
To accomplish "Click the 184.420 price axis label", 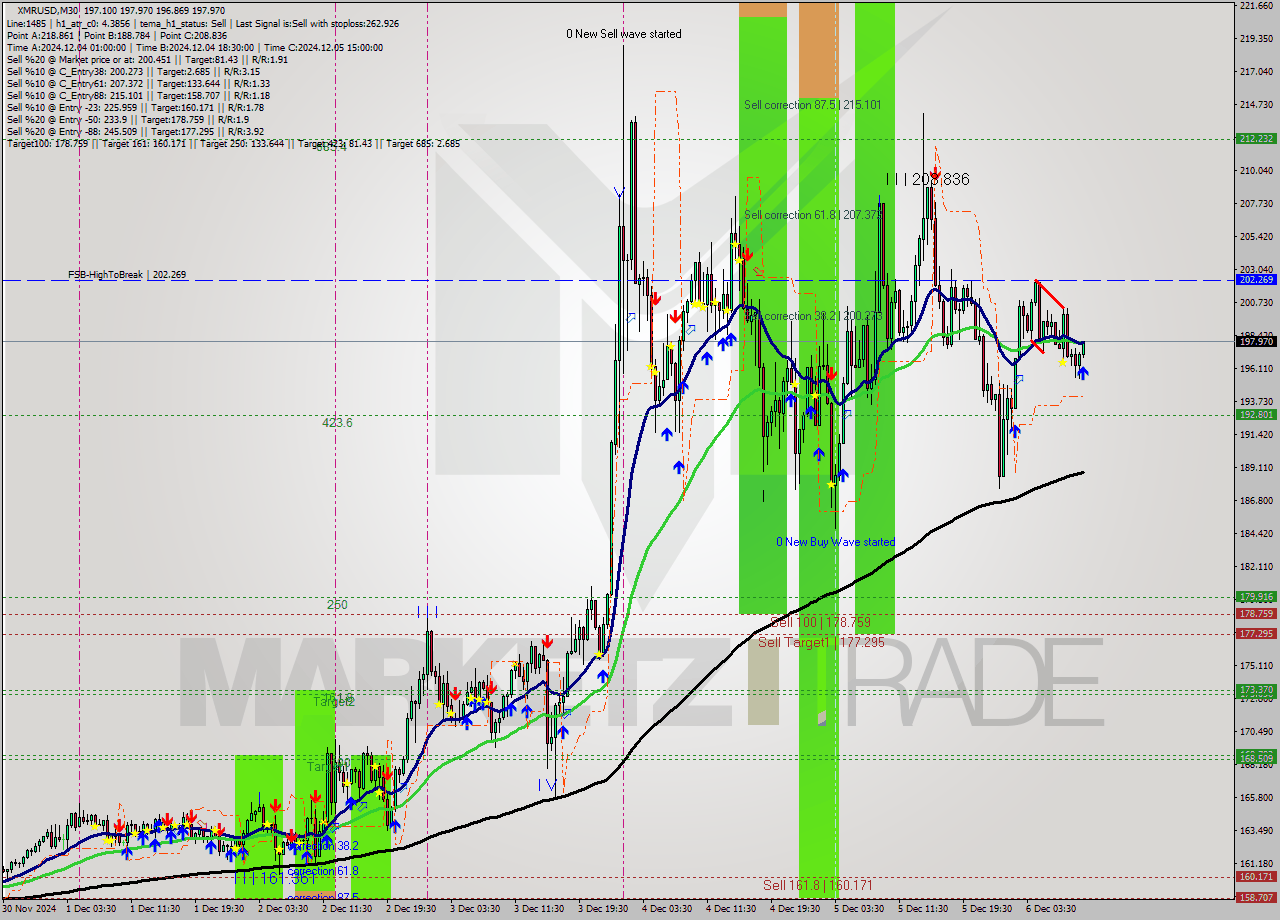I will click(x=1256, y=534).
